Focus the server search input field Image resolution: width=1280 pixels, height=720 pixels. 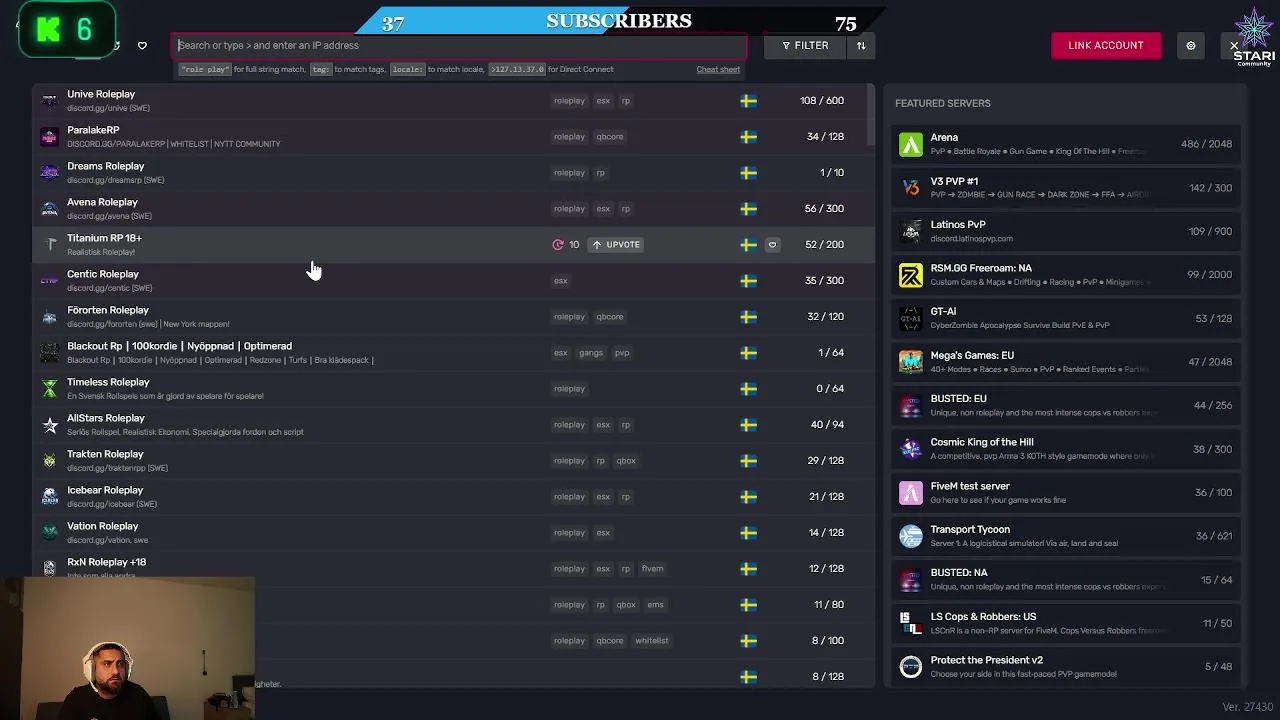tap(460, 45)
